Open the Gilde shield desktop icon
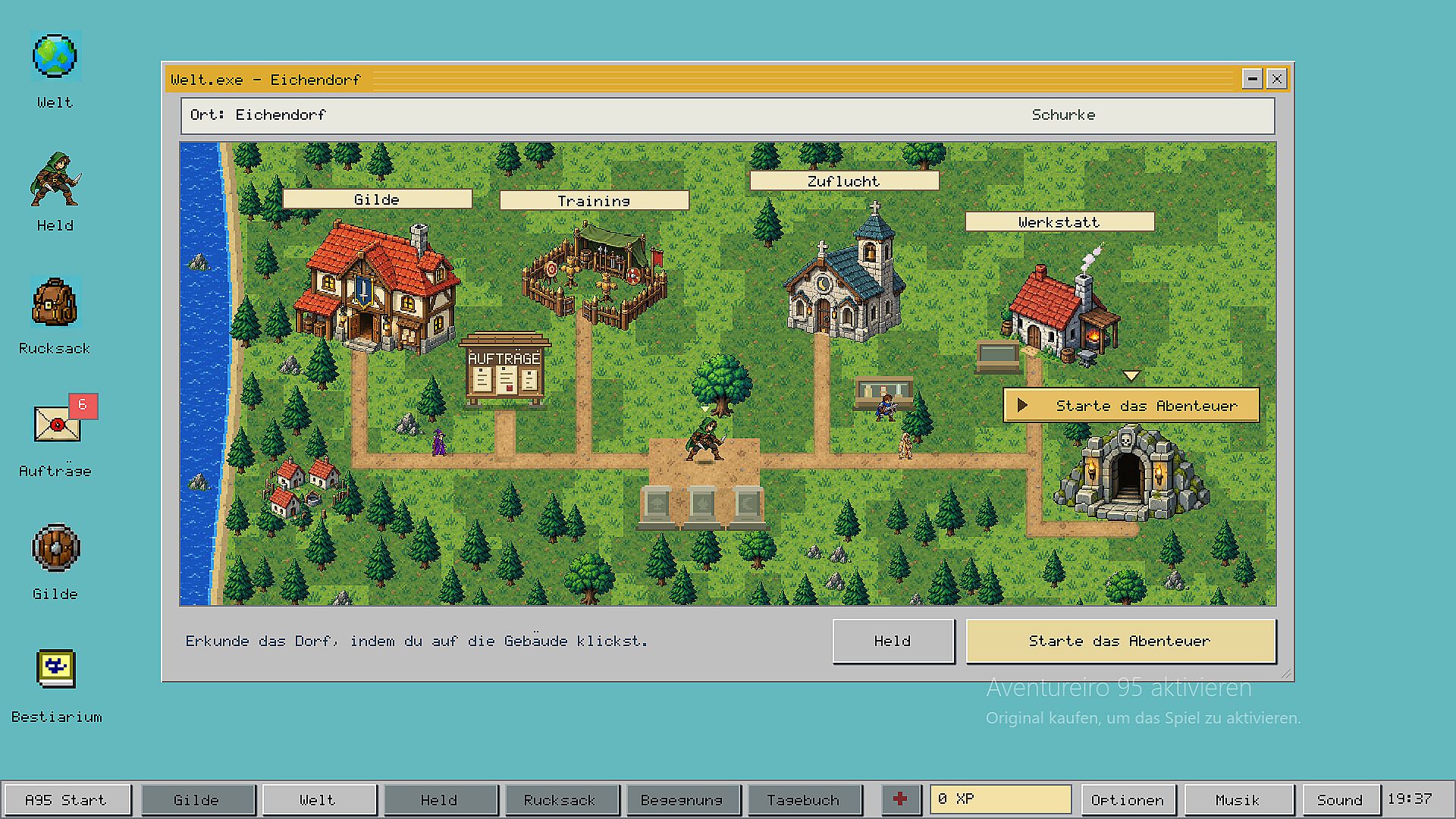Image resolution: width=1456 pixels, height=819 pixels. click(x=55, y=548)
